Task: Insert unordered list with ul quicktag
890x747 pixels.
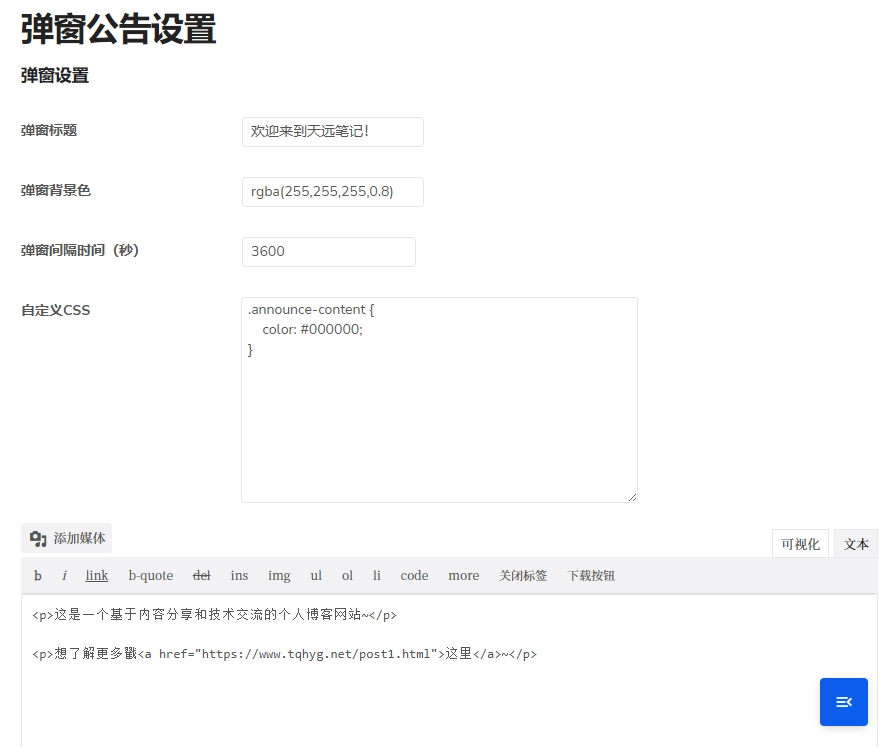Action: pos(316,575)
